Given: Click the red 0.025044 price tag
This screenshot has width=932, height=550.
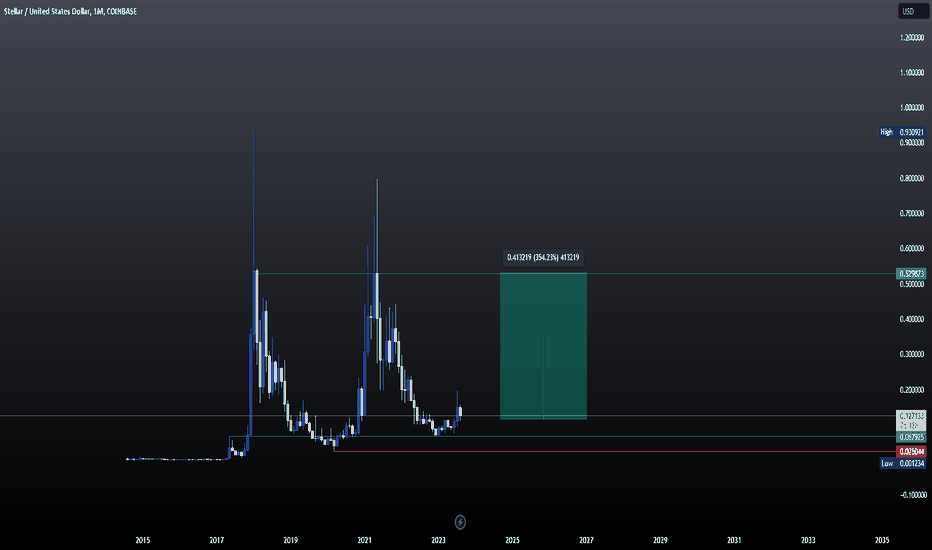Looking at the screenshot, I should pyautogui.click(x=911, y=452).
